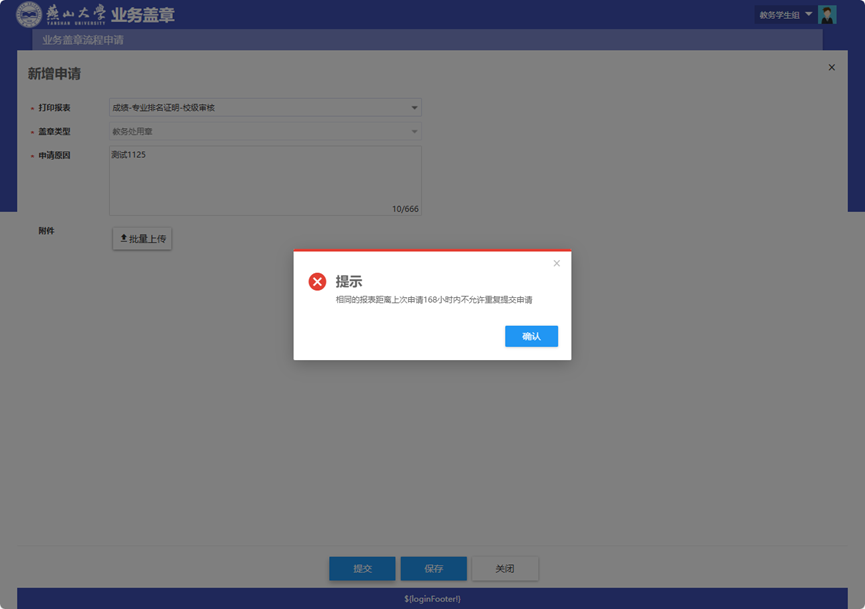
Task: Click the arrow on 盖章类型 field
Action: pyautogui.click(x=415, y=132)
